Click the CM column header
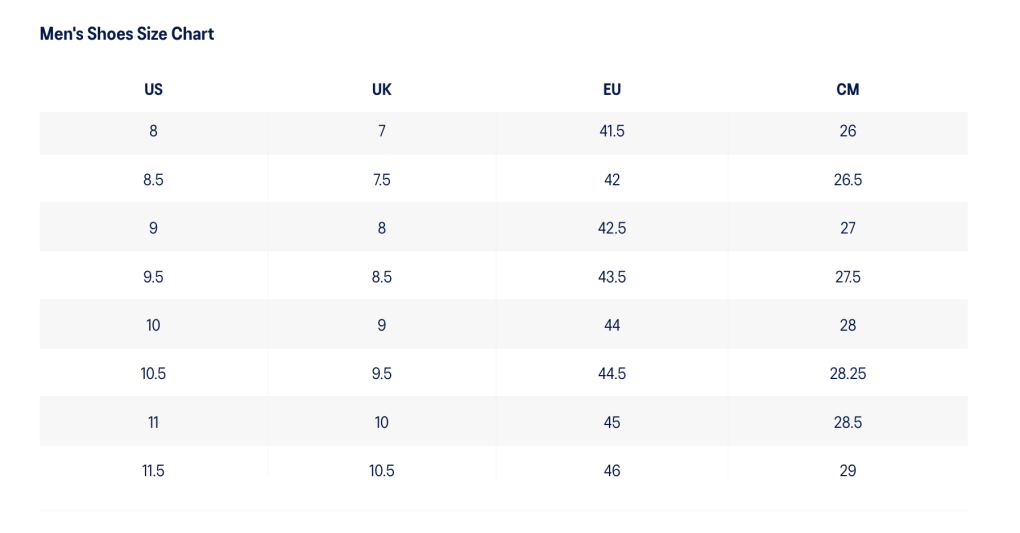 coord(848,89)
